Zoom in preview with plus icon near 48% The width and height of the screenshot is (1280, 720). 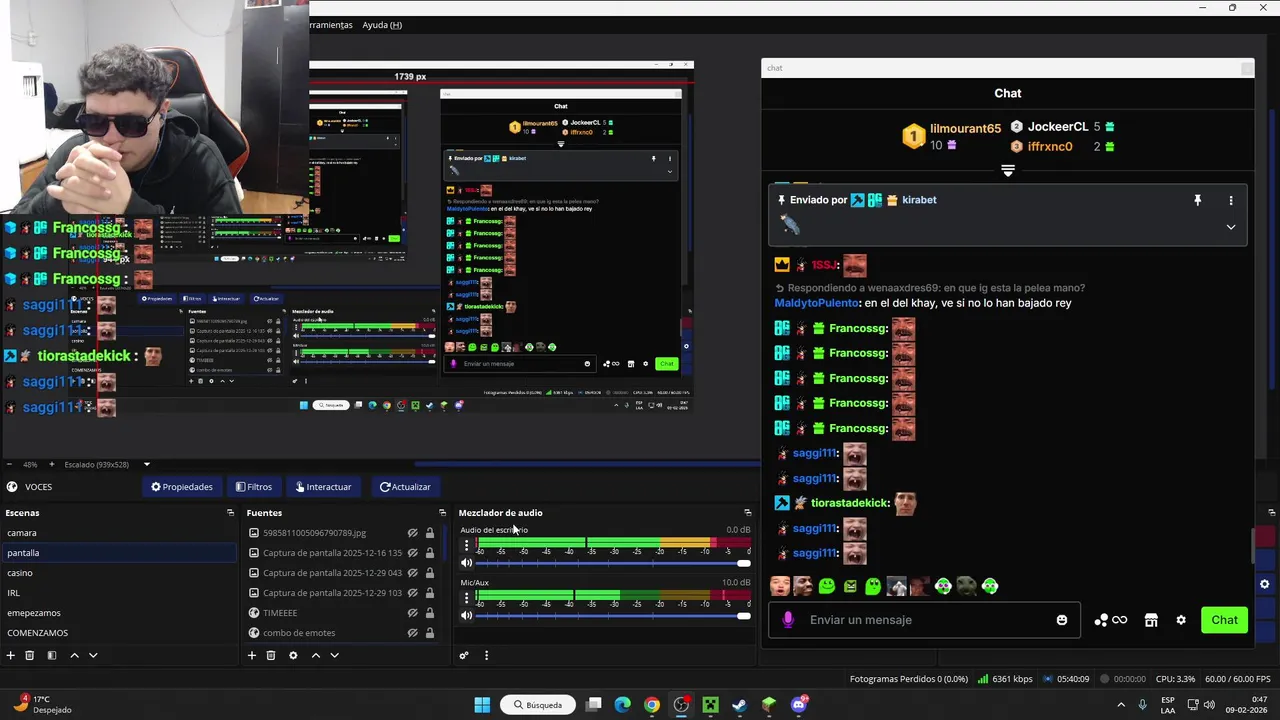(52, 464)
